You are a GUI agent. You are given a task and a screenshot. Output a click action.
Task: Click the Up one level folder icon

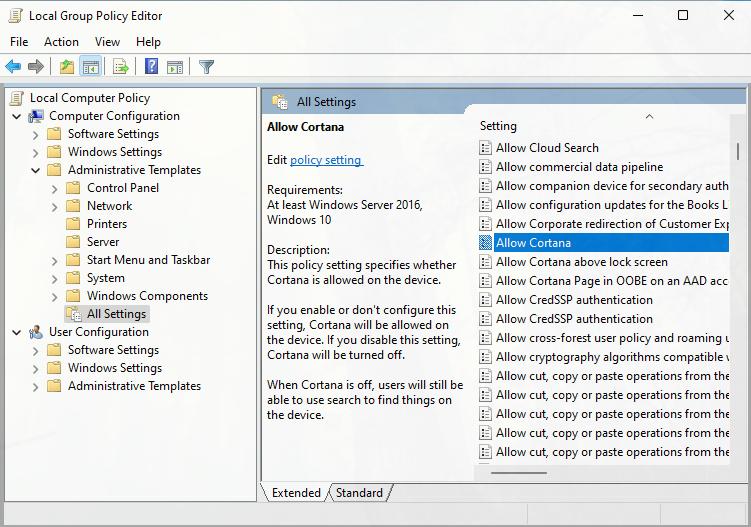point(67,67)
